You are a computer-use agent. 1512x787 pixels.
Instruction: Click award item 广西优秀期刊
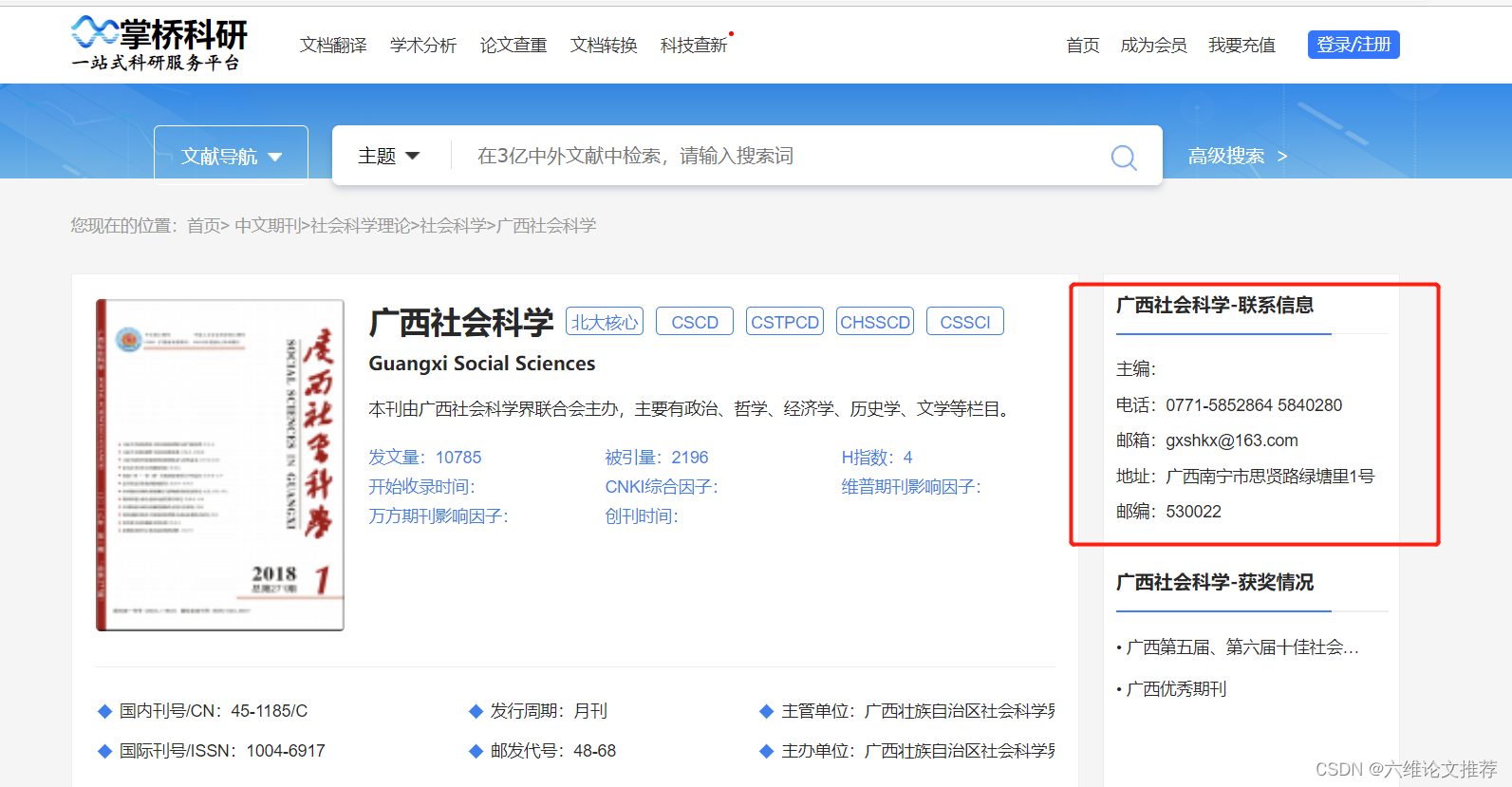click(x=1176, y=689)
